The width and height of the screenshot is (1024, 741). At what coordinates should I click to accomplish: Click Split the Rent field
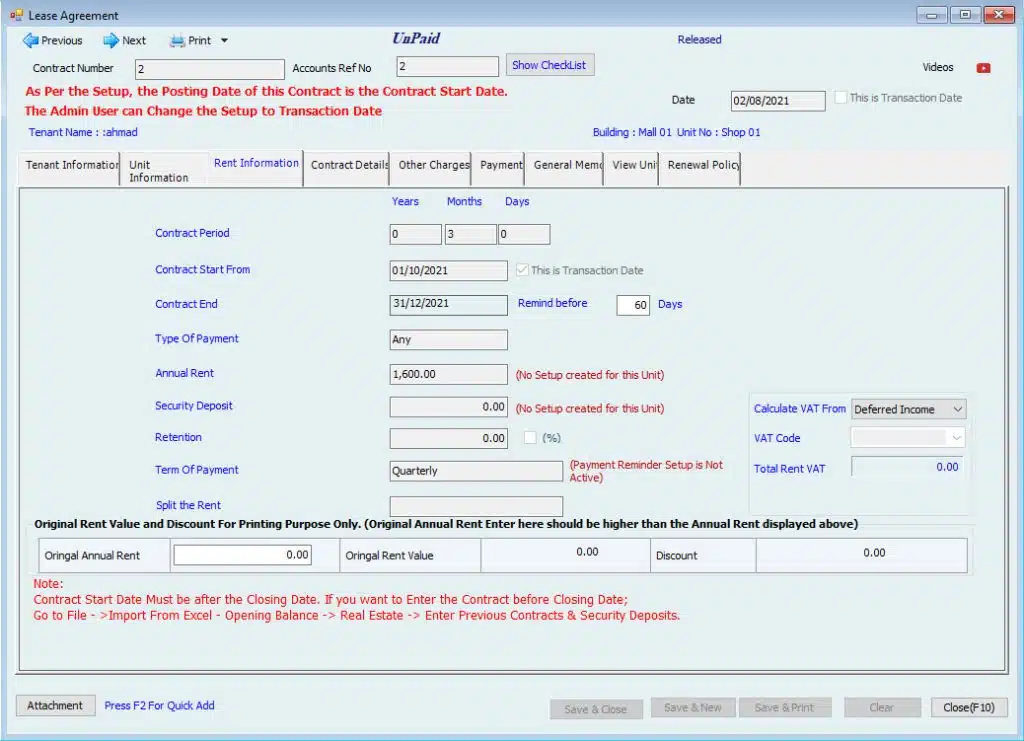[x=476, y=506]
